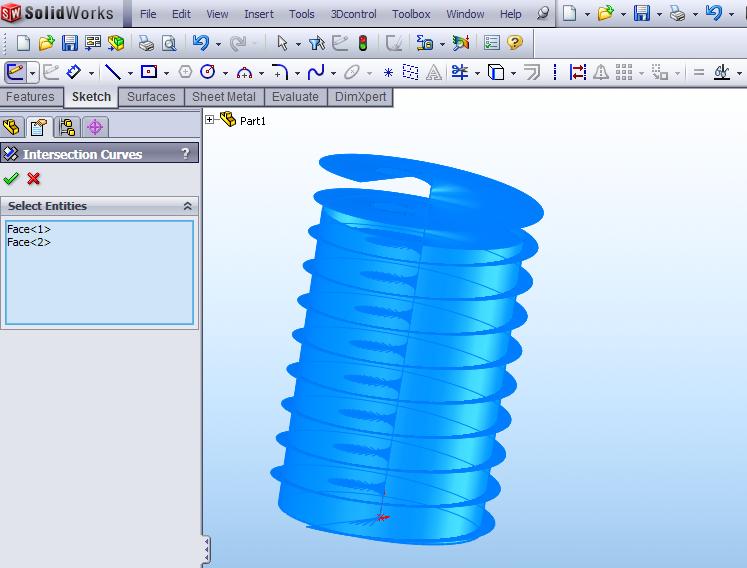Click the Trim Entities tool
The width and height of the screenshot is (747, 568).
click(460, 72)
